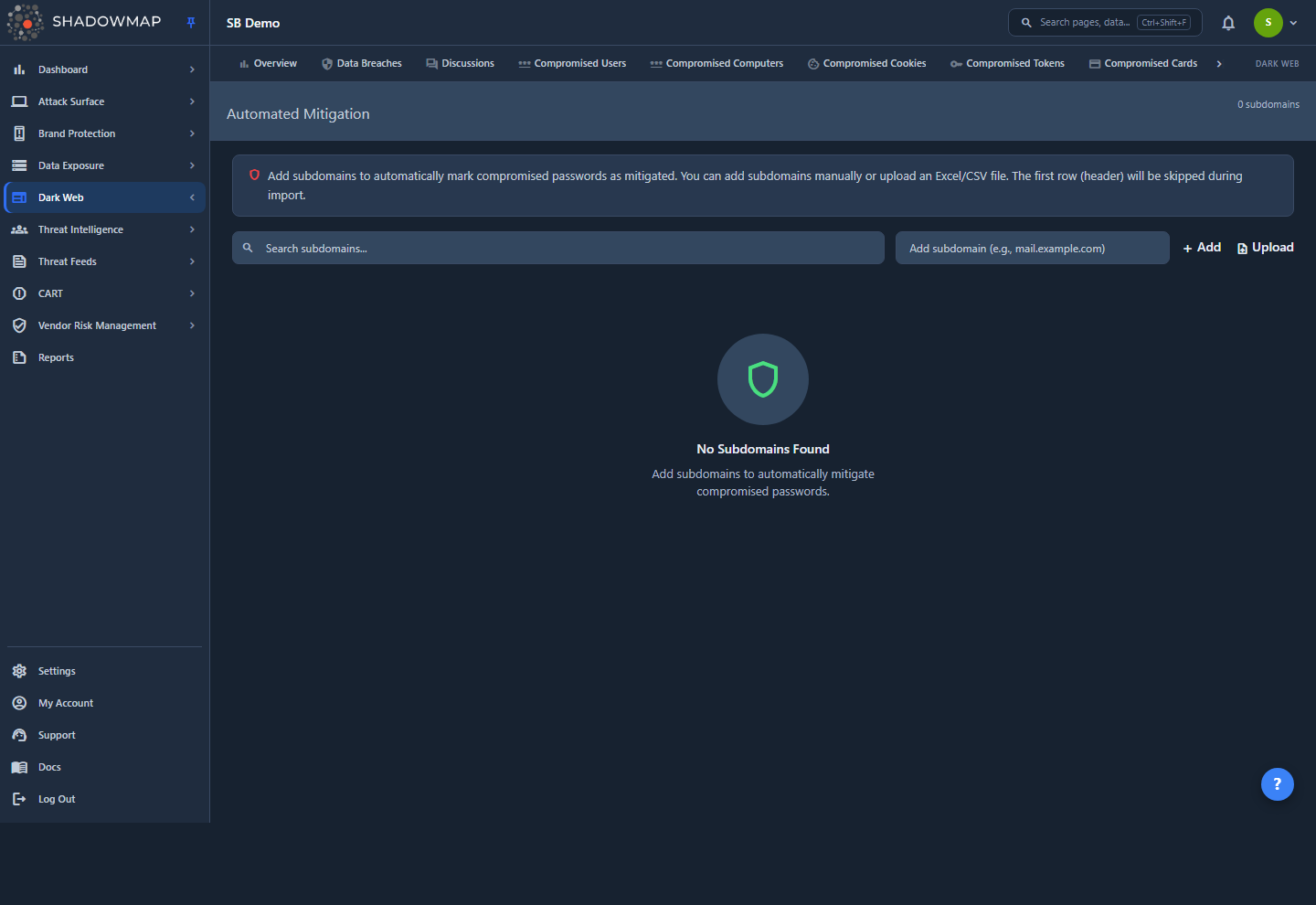Open the Overview tab
Viewport: 1316px width, 905px height.
pyautogui.click(x=268, y=64)
